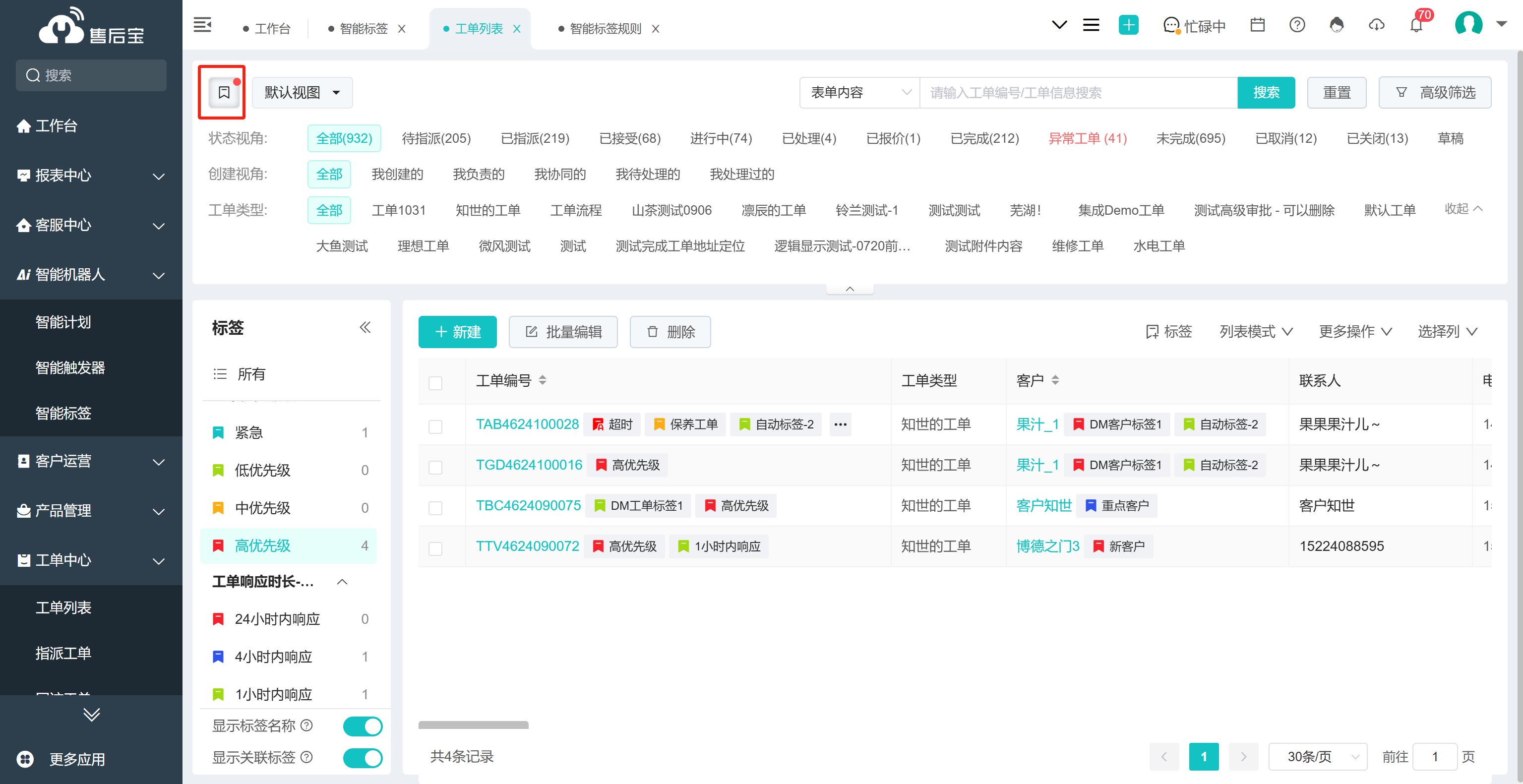Close the 智能标签 tab
Image resolution: width=1523 pixels, height=784 pixels.
click(401, 28)
